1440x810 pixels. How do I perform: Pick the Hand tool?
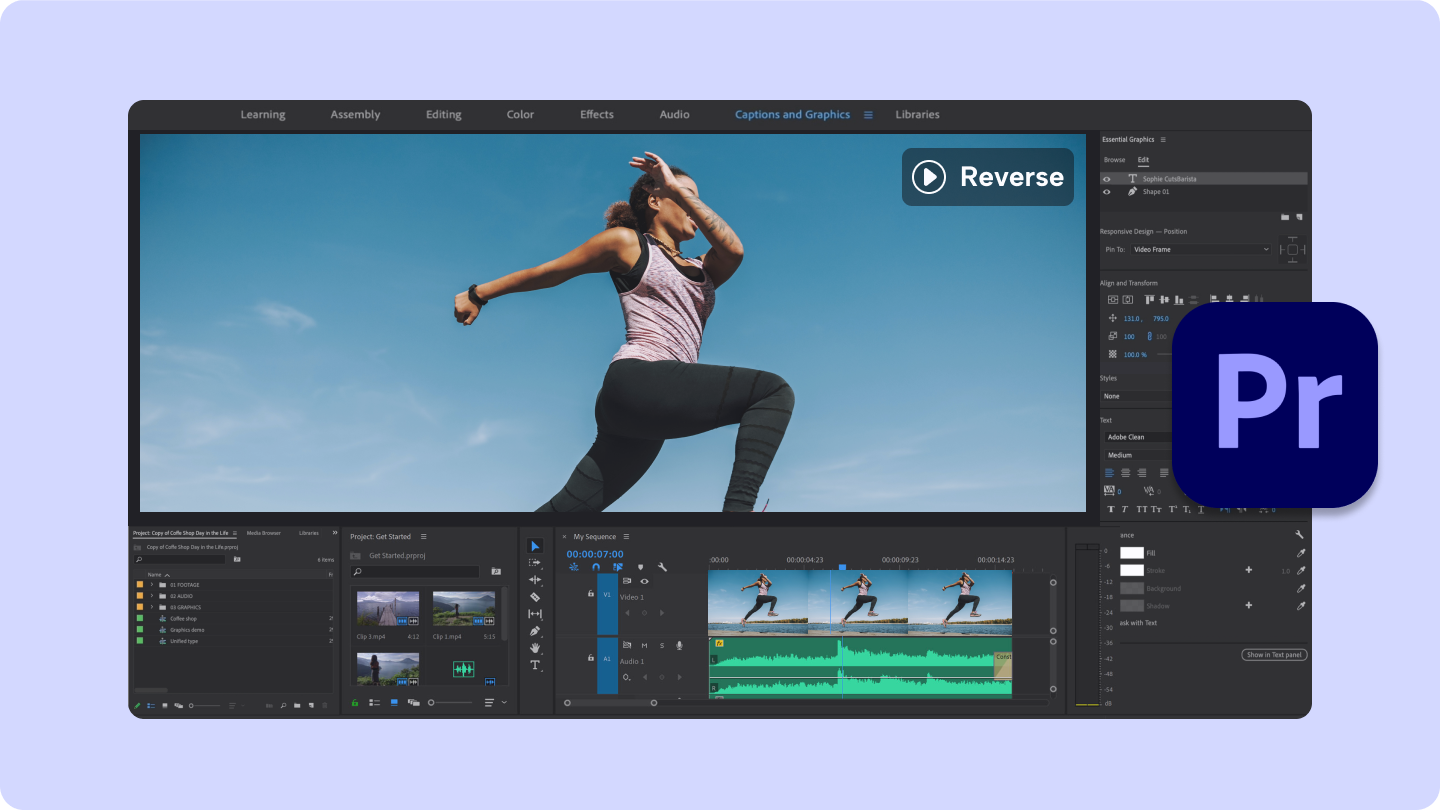(x=535, y=645)
